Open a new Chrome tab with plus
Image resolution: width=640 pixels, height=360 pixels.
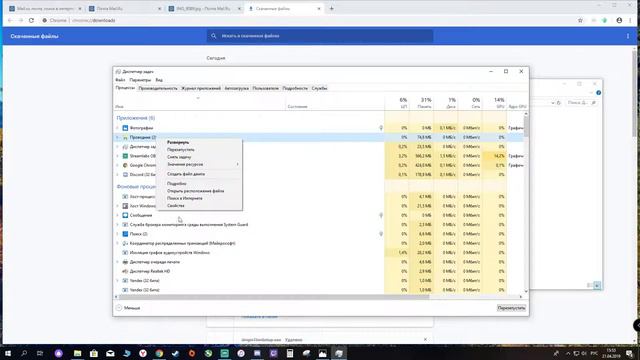point(331,8)
